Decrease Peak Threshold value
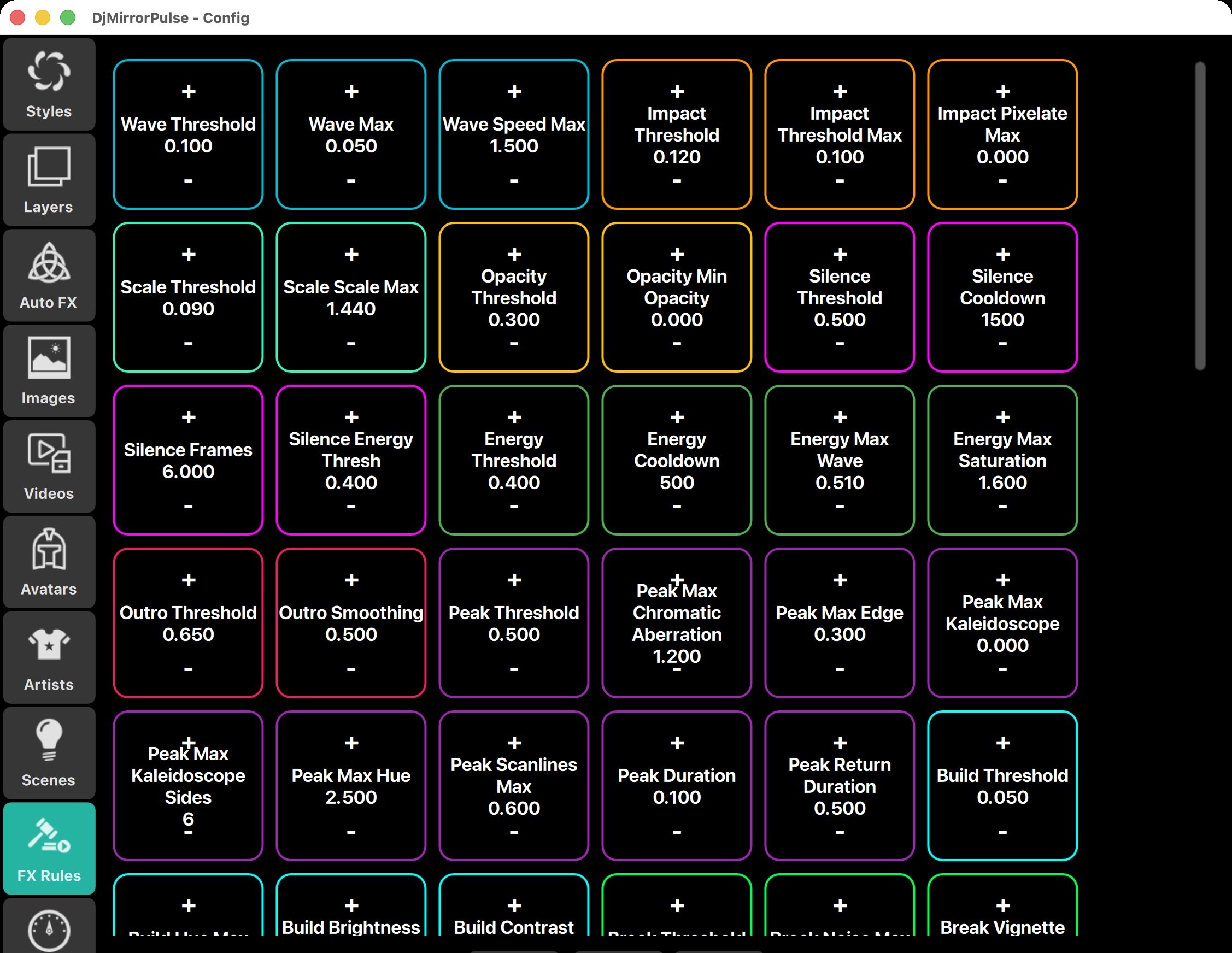1232x953 pixels. 514,669
